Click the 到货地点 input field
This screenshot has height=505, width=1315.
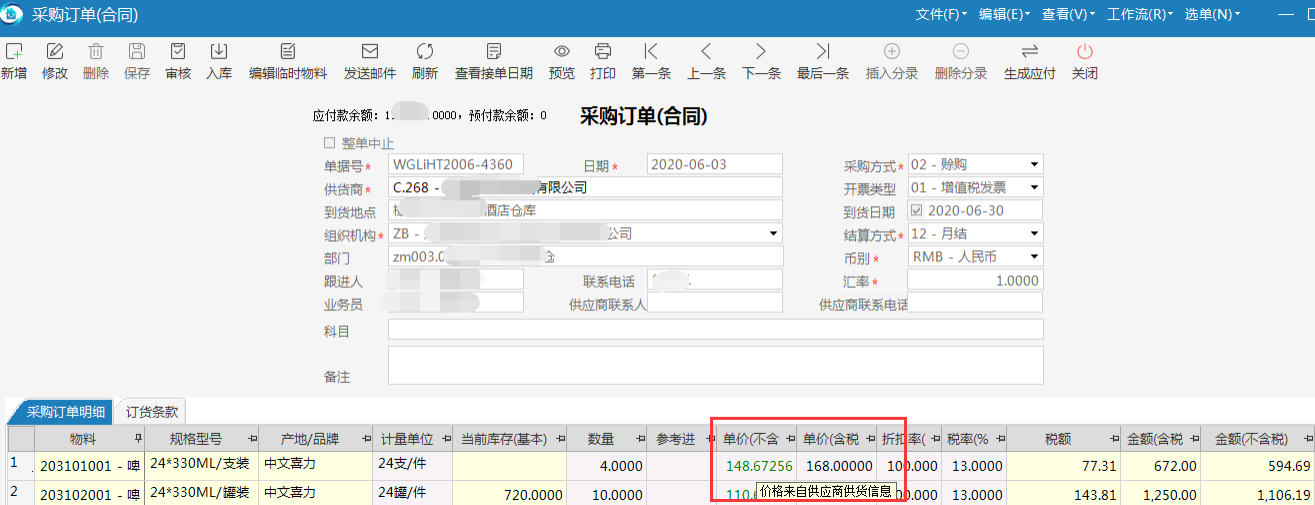tap(585, 210)
